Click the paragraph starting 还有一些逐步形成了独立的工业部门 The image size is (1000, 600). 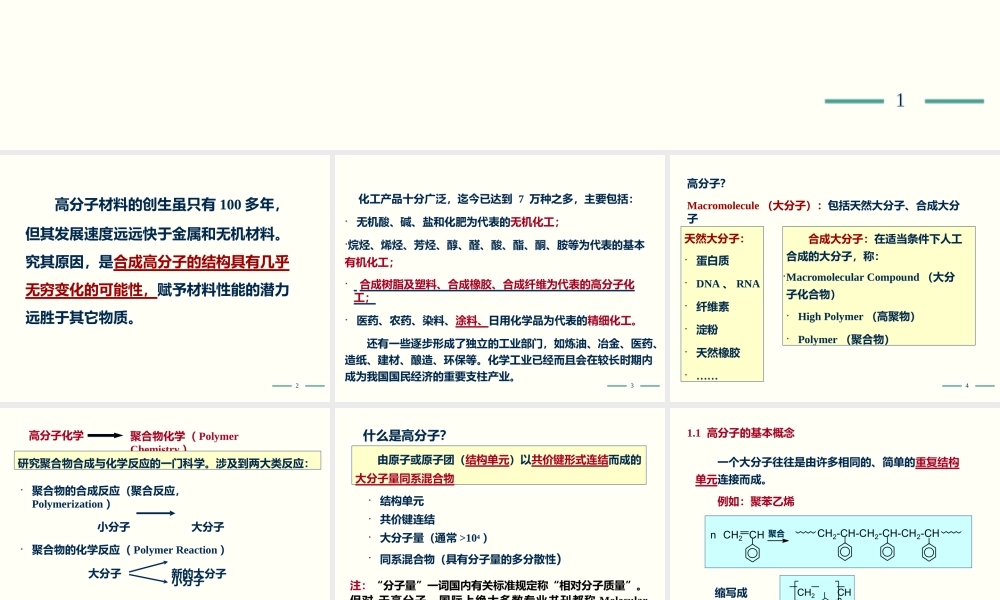(x=501, y=360)
